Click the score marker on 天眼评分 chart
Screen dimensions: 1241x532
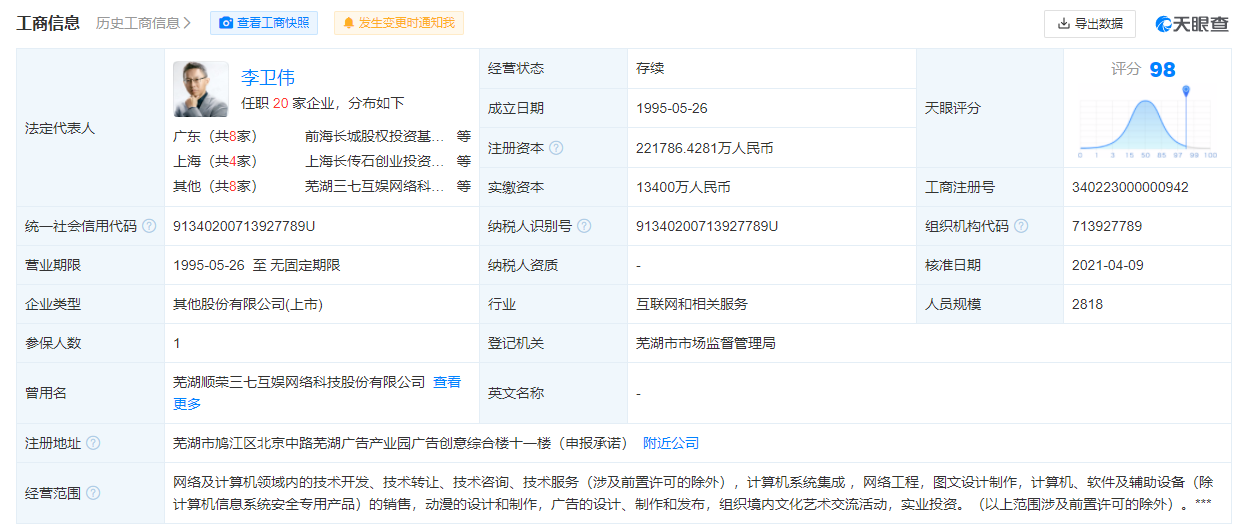pos(1186,92)
